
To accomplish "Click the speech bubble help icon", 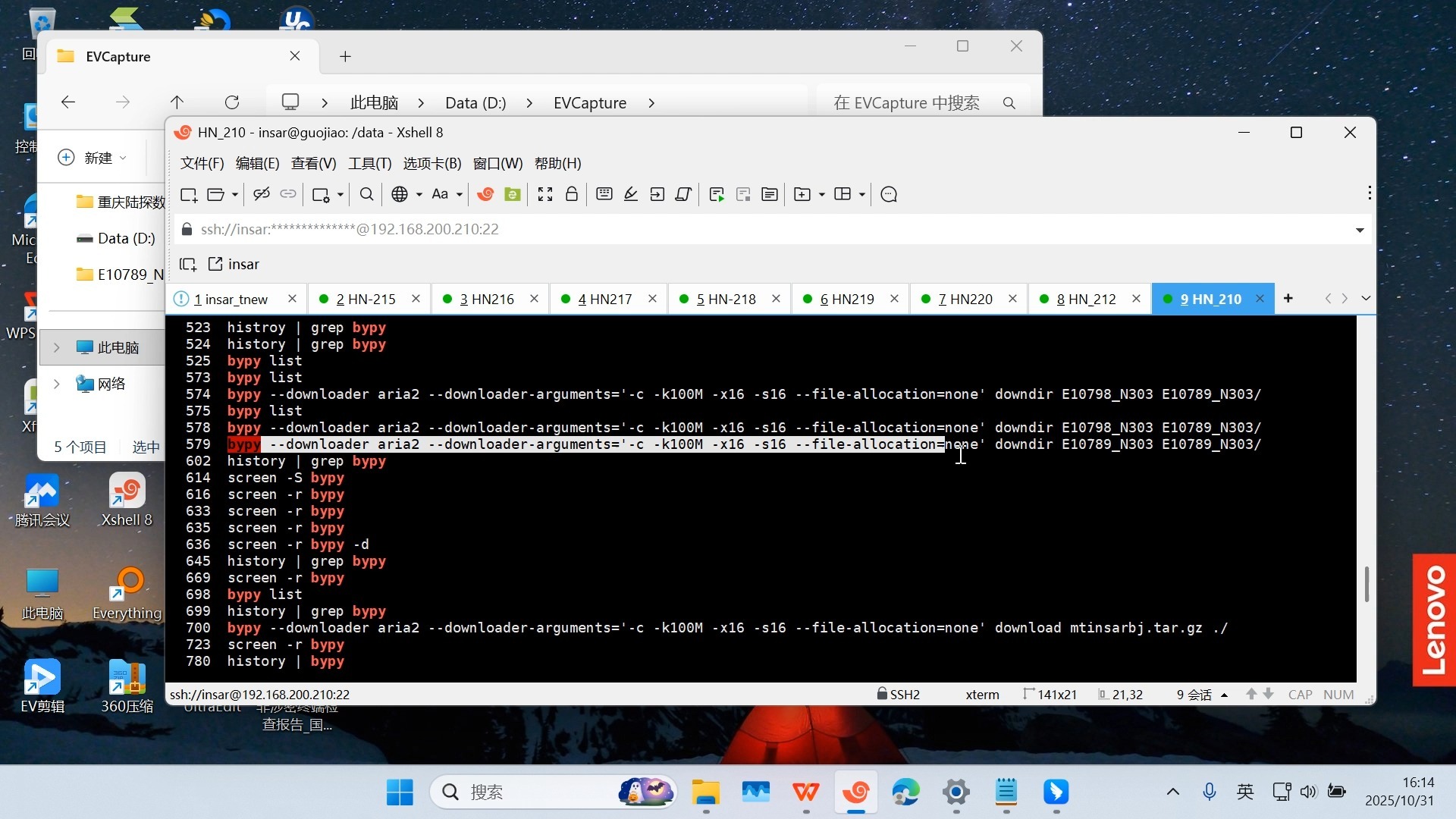I will point(890,195).
